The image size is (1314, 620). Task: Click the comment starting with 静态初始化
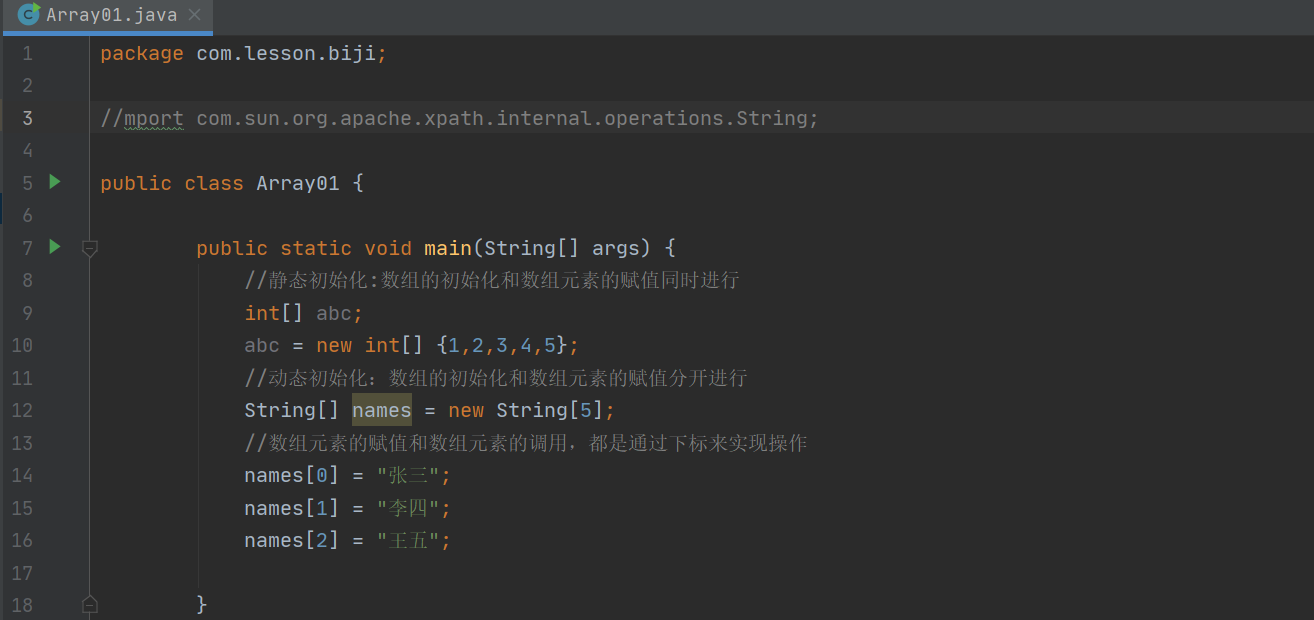pos(492,280)
